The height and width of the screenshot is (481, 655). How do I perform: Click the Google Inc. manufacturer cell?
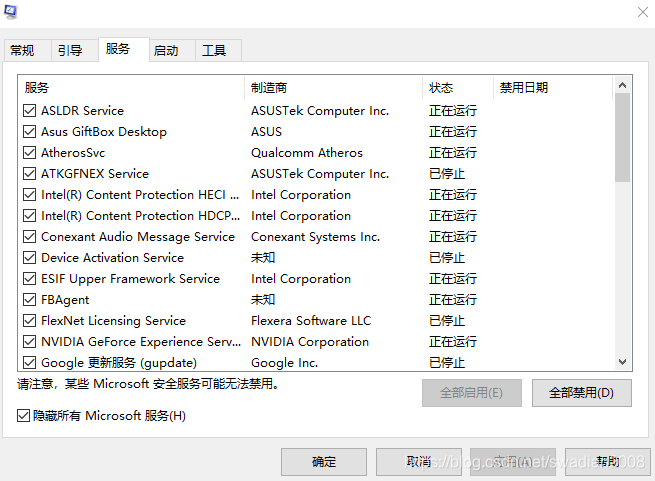284,362
